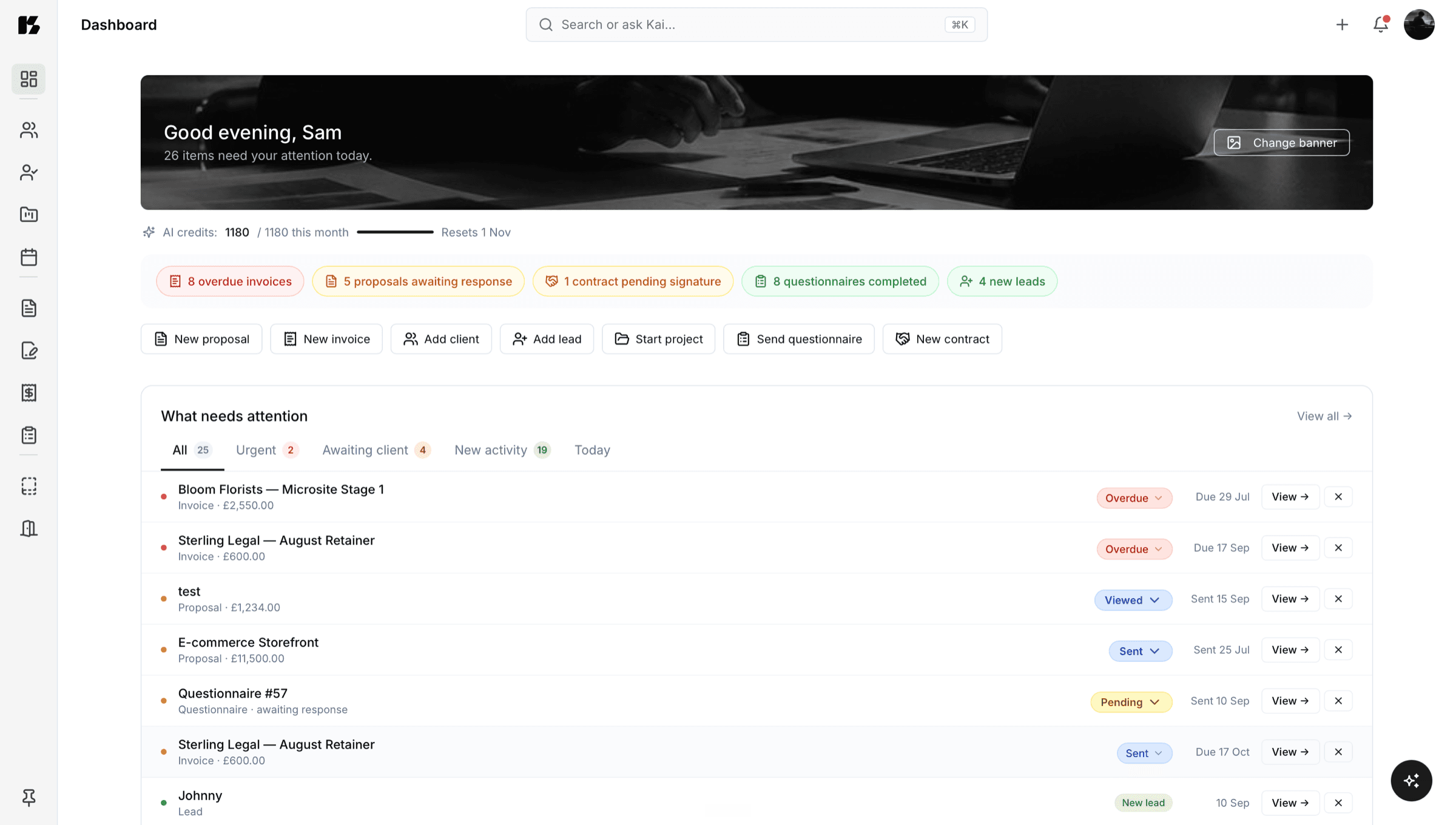Focus the Search or ask Kai field
The height and width of the screenshot is (825, 1456).
[x=756, y=24]
